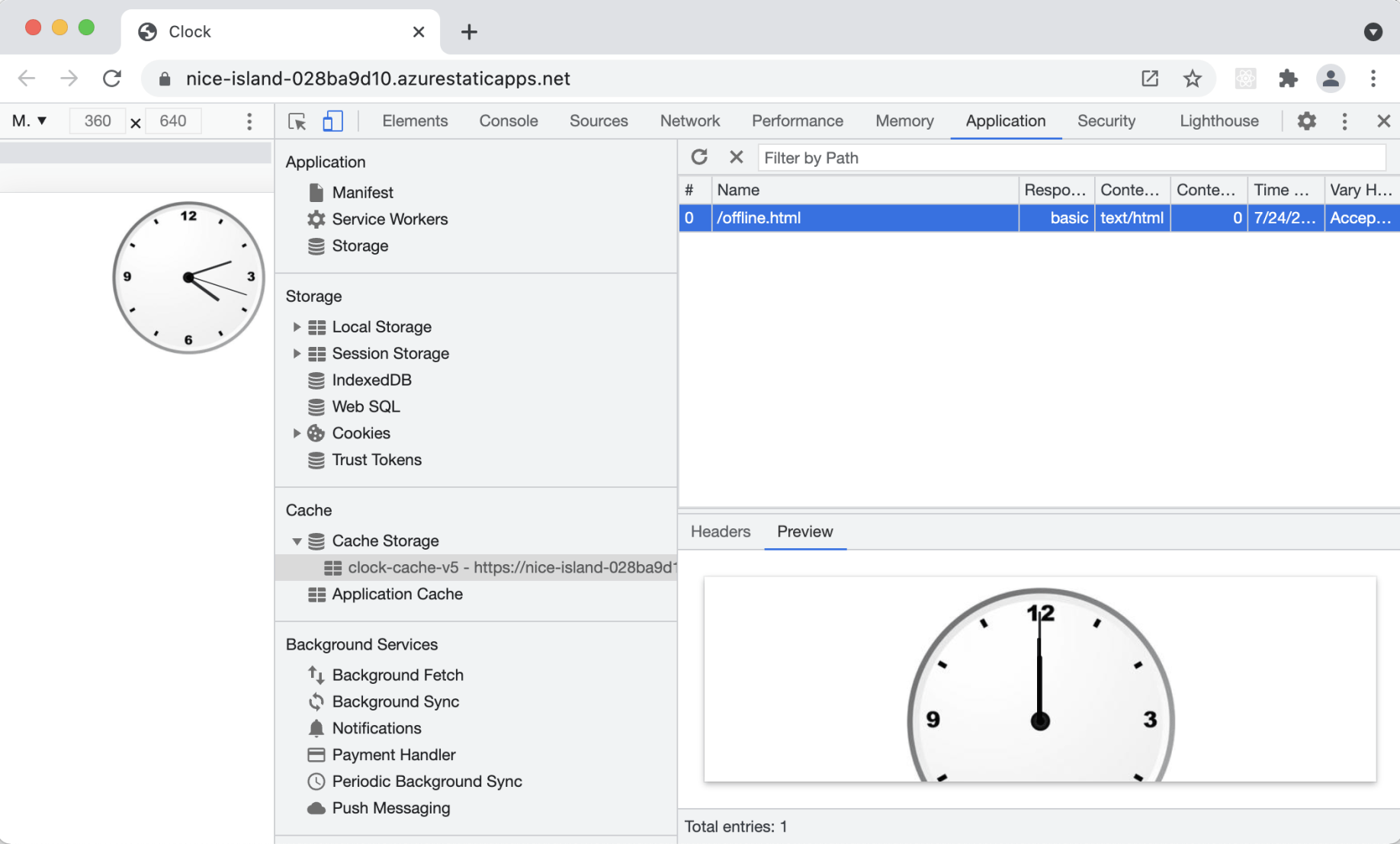Refresh the cache entries list
Viewport: 1400px width, 844px height.
(x=699, y=157)
